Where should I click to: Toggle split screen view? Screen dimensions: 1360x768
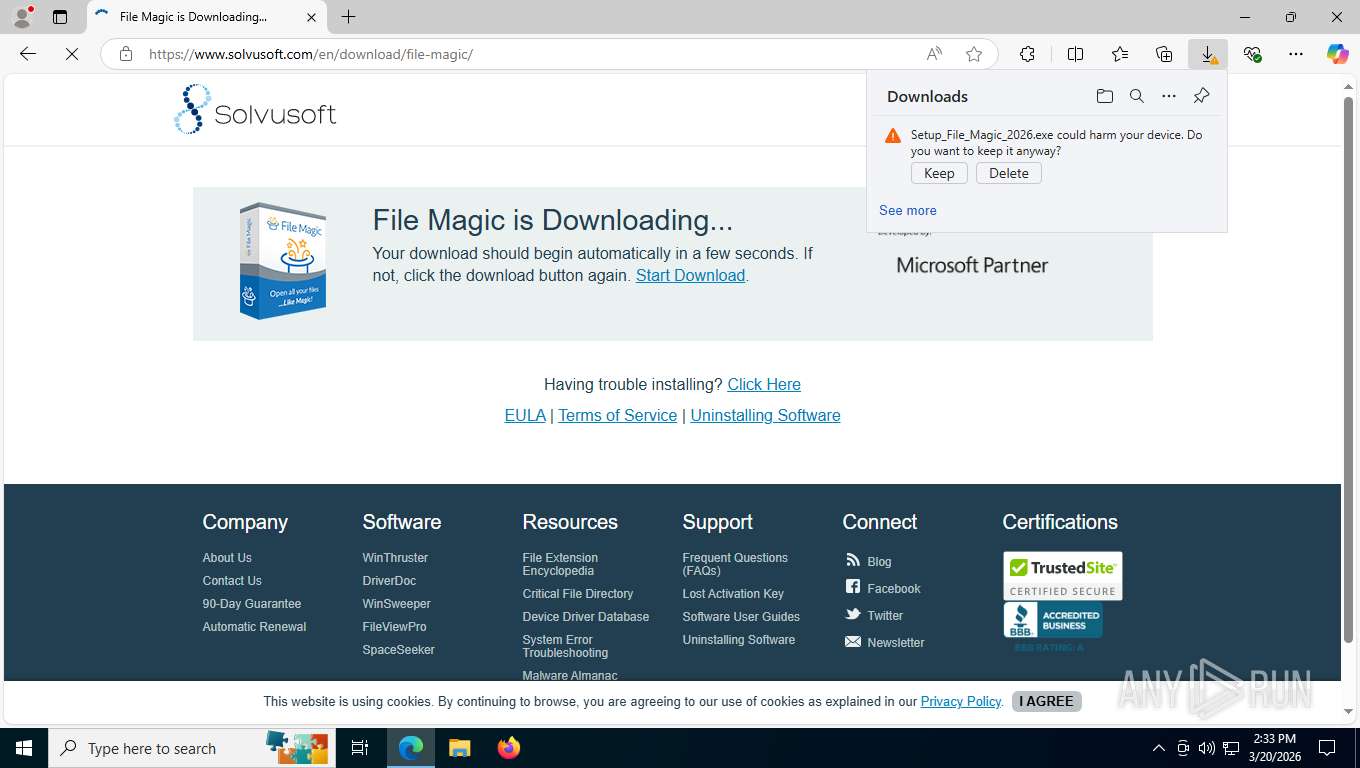[x=1075, y=54]
